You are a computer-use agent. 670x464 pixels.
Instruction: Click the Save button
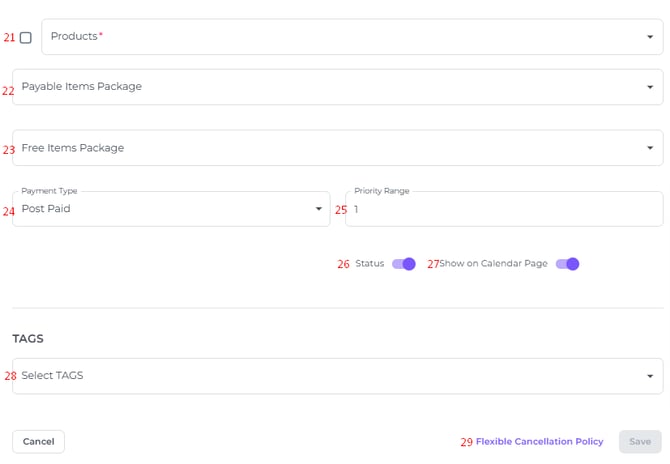click(x=639, y=442)
